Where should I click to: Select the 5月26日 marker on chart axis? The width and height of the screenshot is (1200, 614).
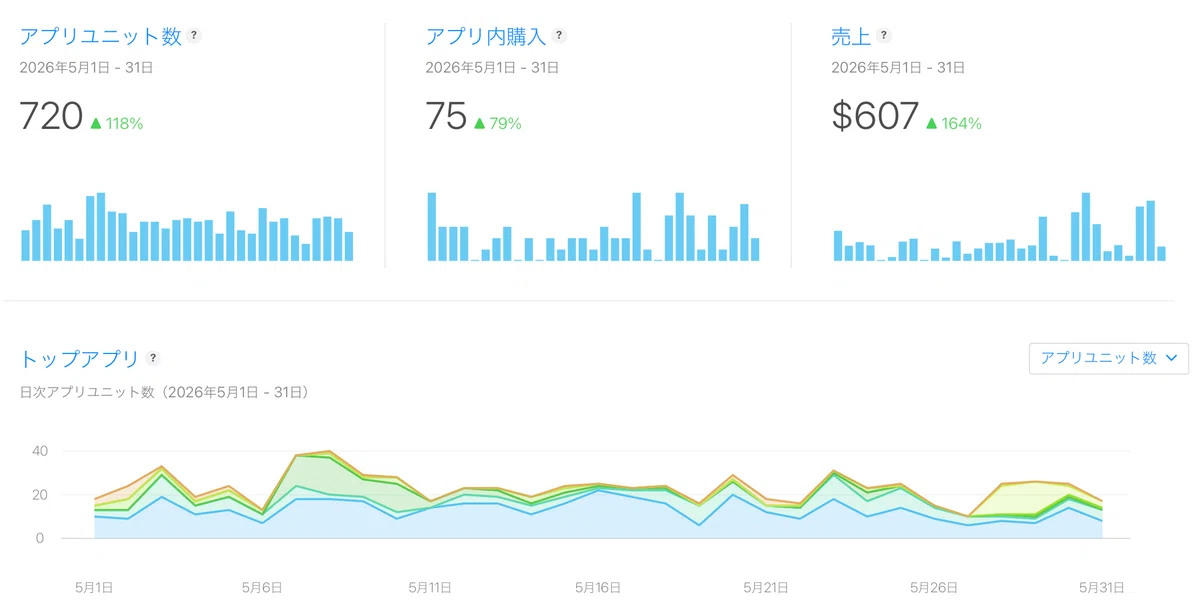point(933,587)
